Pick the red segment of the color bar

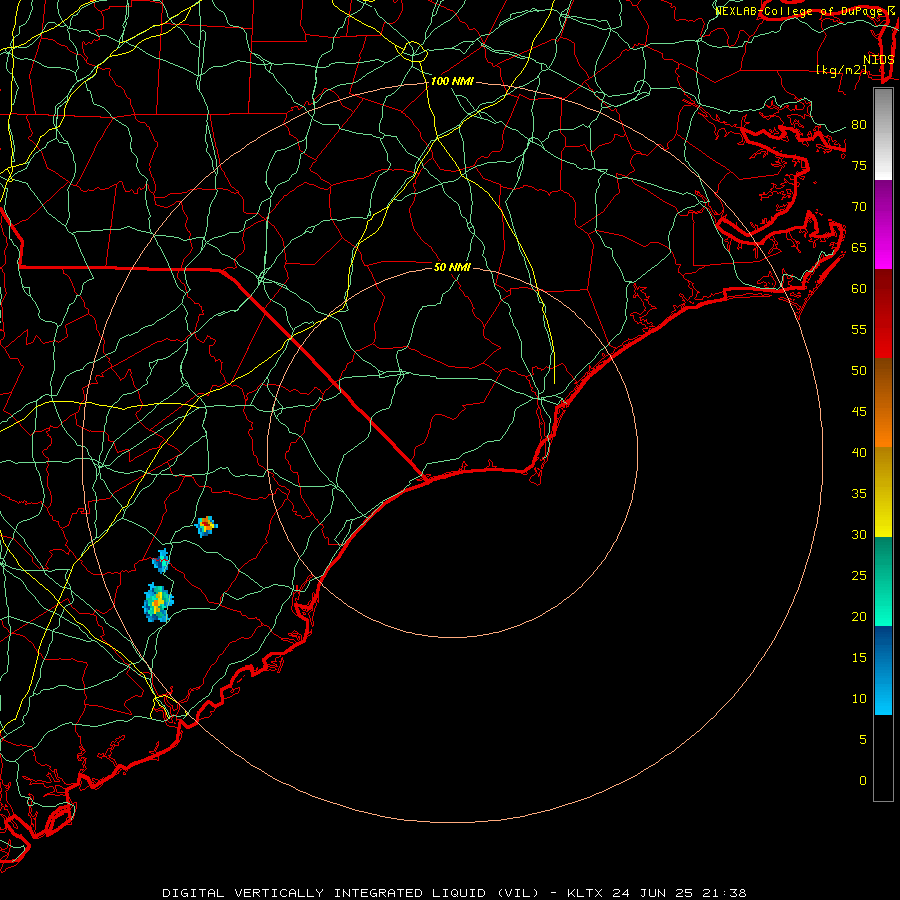pos(883,314)
